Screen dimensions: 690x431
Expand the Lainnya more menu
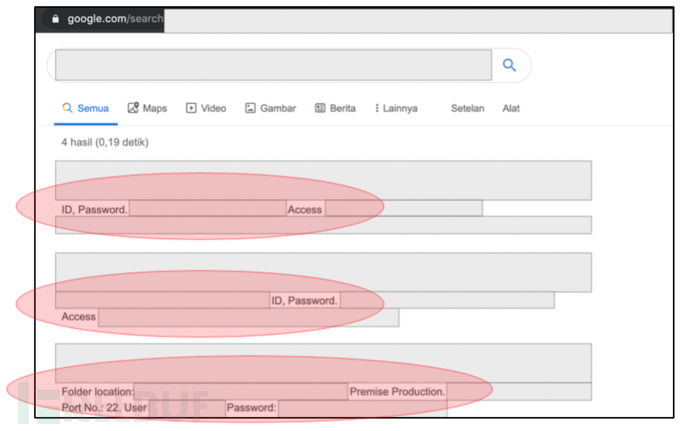tap(396, 108)
